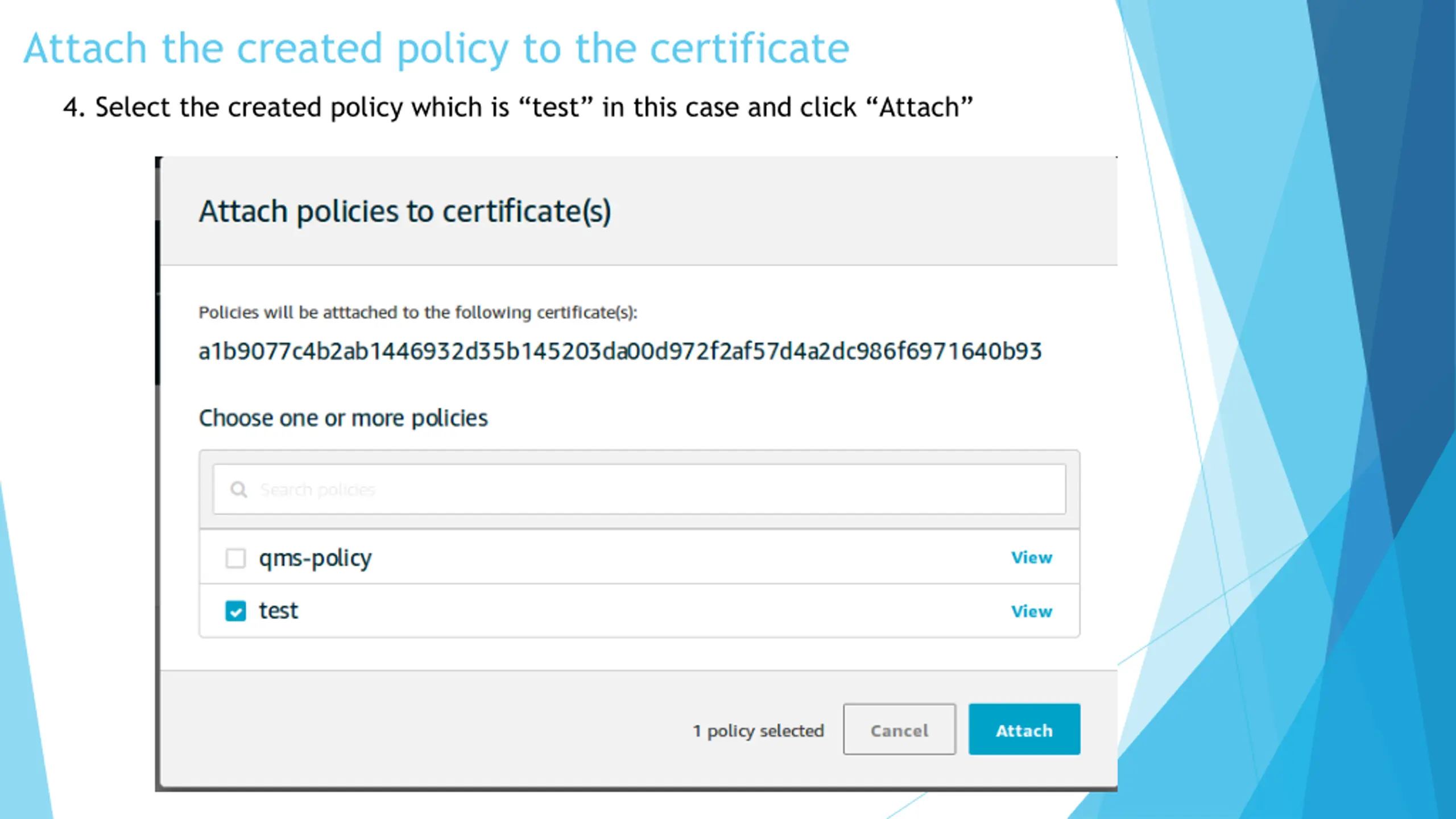Click the certificate ID a1b9077c4b2ab...
This screenshot has height=819, width=1456.
click(620, 351)
